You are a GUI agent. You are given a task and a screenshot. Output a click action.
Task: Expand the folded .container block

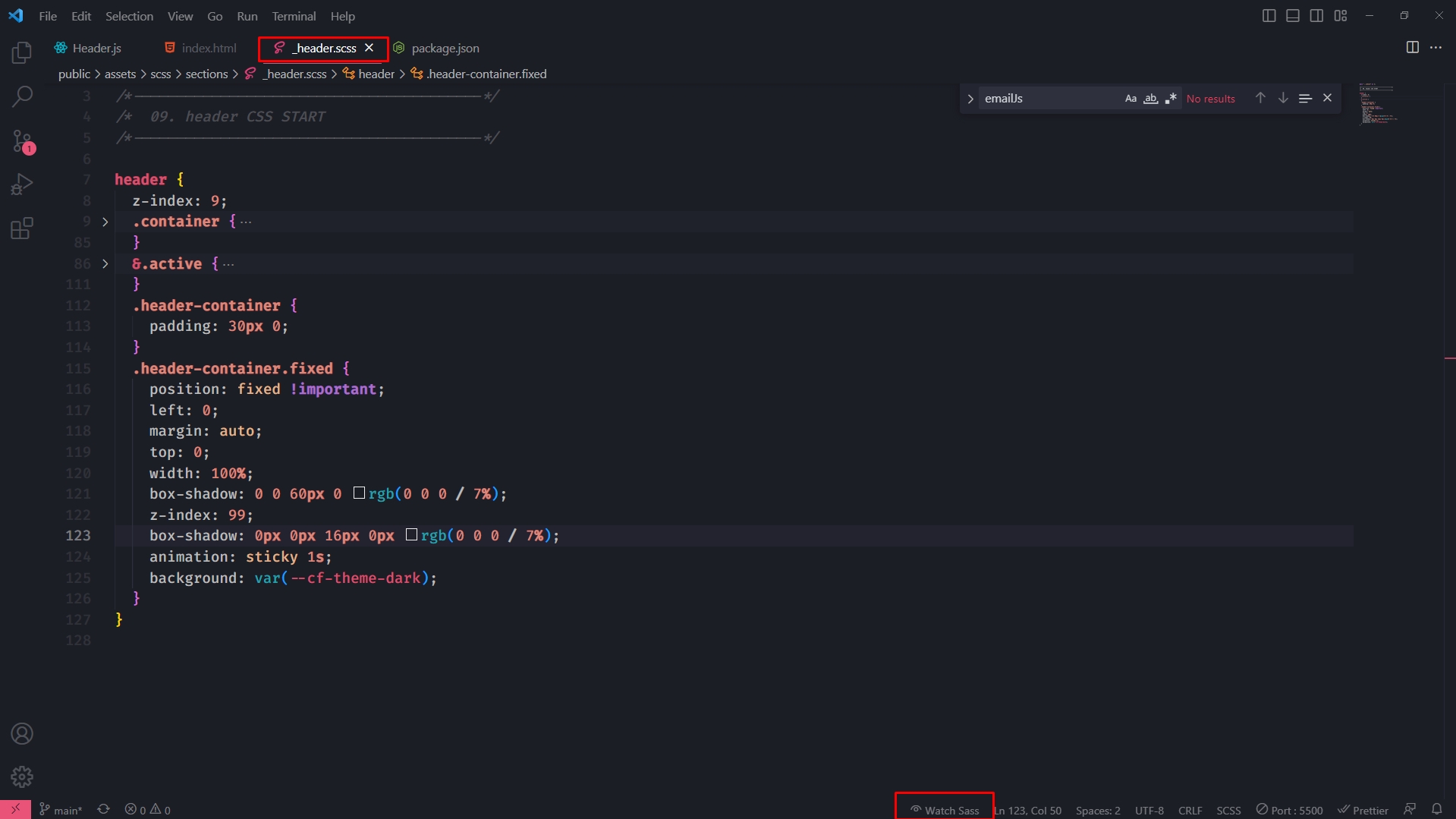[105, 222]
